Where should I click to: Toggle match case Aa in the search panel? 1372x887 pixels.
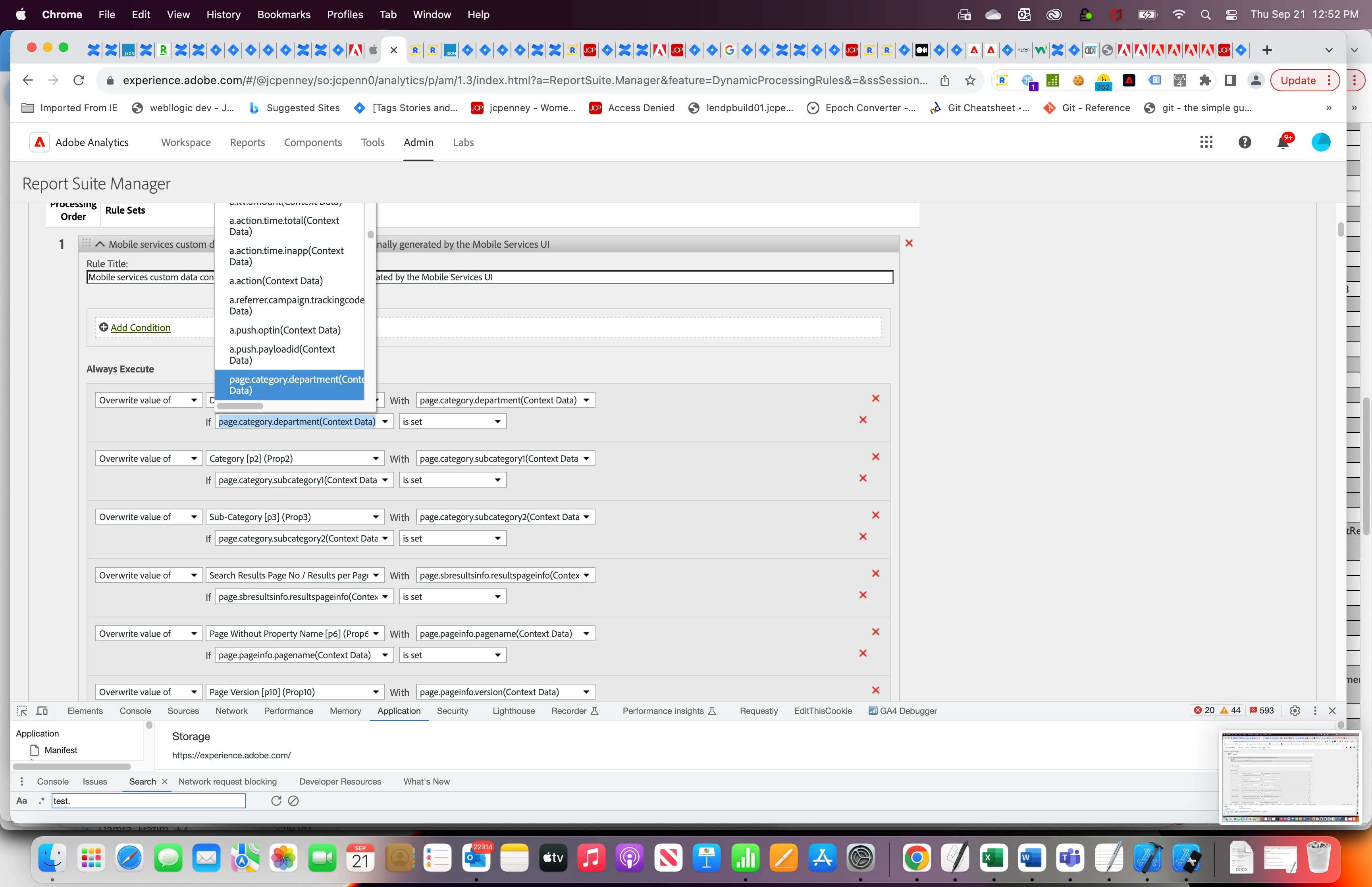(x=22, y=800)
